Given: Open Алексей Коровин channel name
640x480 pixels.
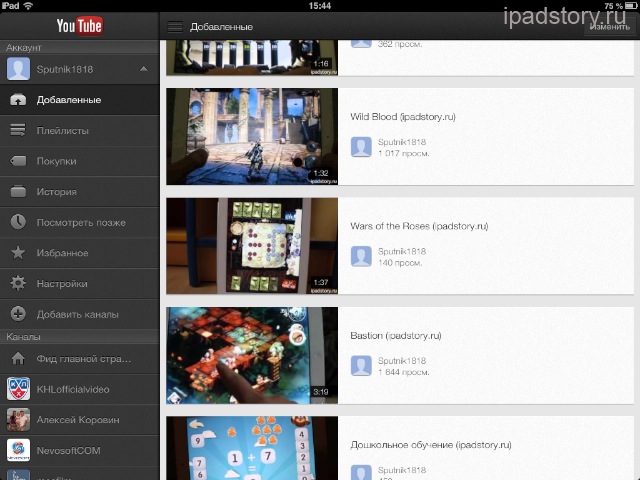Looking at the screenshot, I should pyautogui.click(x=78, y=420).
